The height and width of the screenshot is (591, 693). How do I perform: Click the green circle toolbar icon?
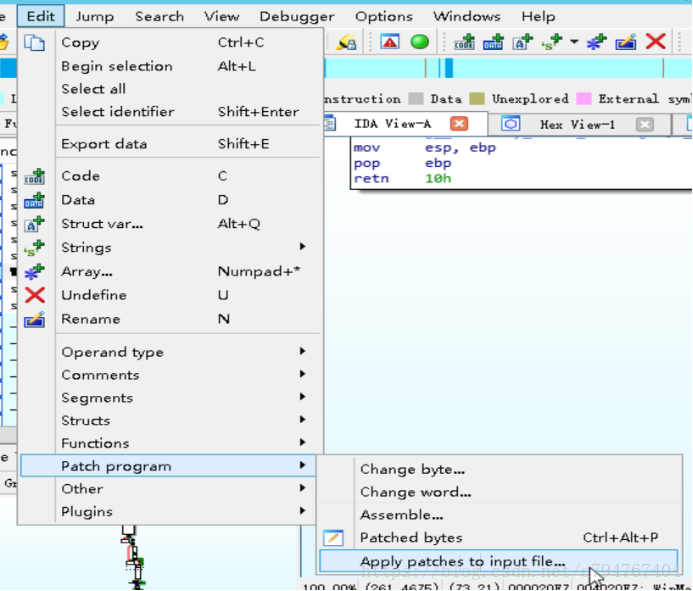(x=420, y=42)
